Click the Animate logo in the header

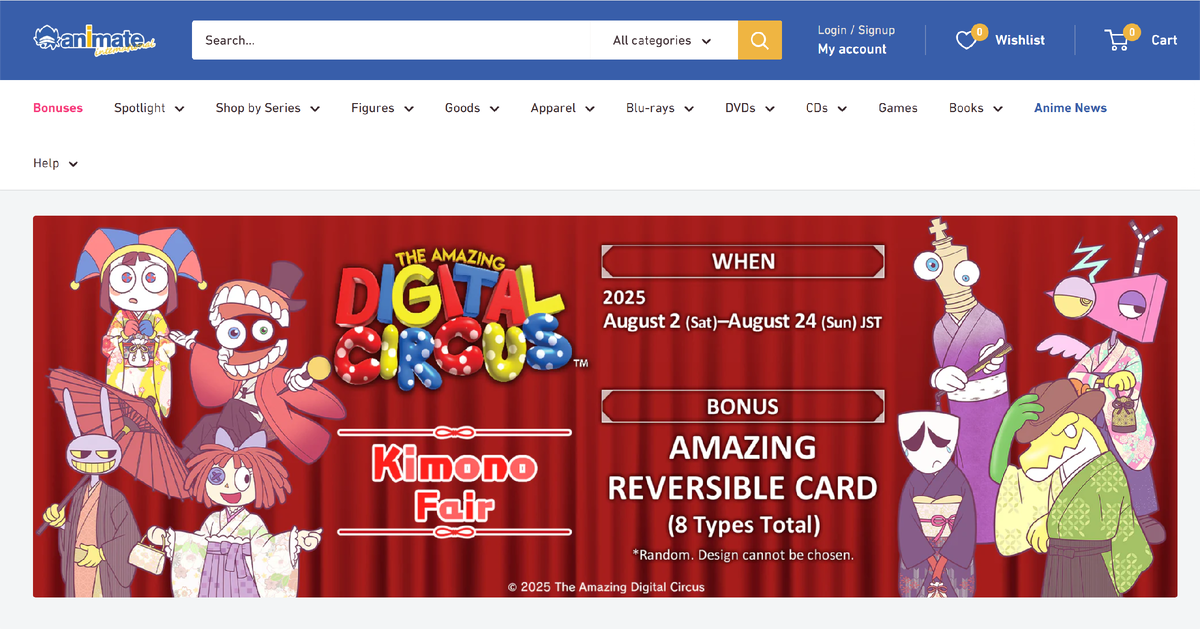pyautogui.click(x=96, y=40)
